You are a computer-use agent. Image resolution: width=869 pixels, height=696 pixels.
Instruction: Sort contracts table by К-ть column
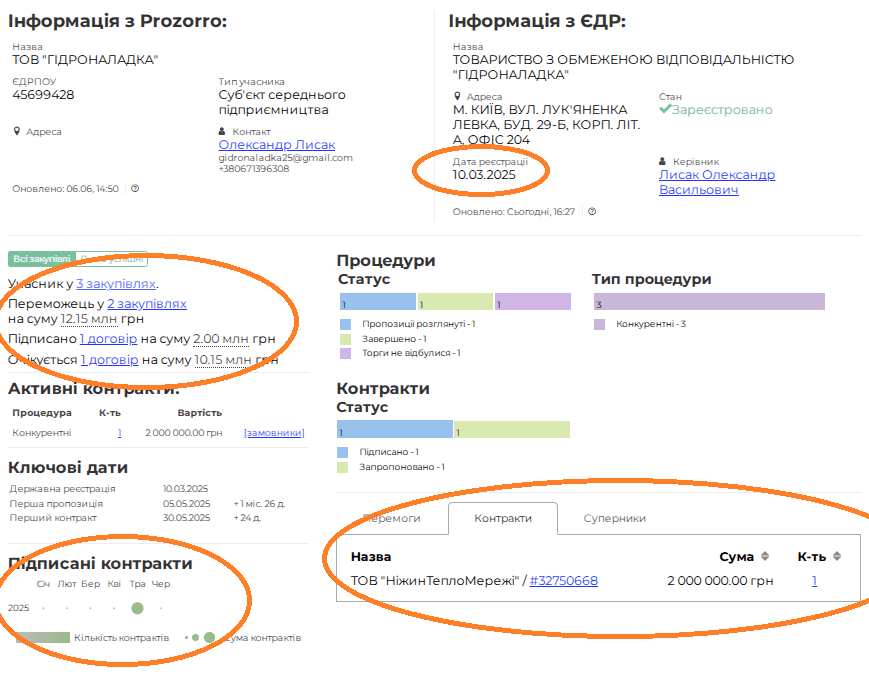tap(837, 556)
